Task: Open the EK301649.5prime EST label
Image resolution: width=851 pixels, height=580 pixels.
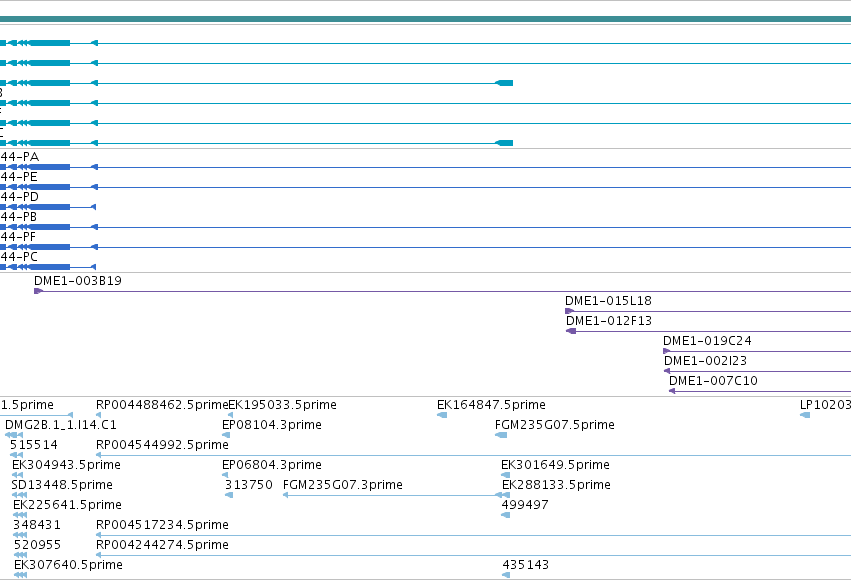Action: pos(555,465)
